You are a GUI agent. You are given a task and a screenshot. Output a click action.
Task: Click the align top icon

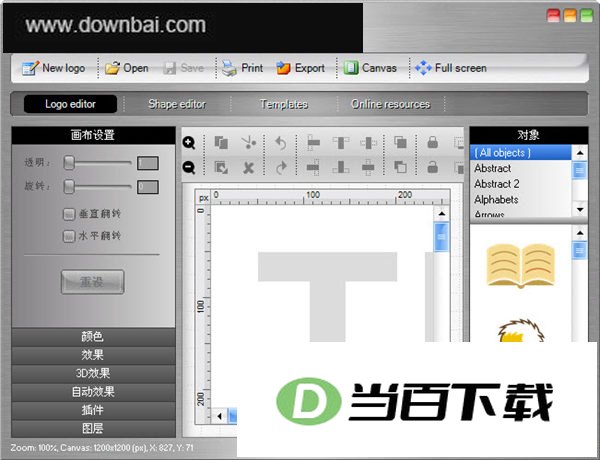(x=341, y=143)
